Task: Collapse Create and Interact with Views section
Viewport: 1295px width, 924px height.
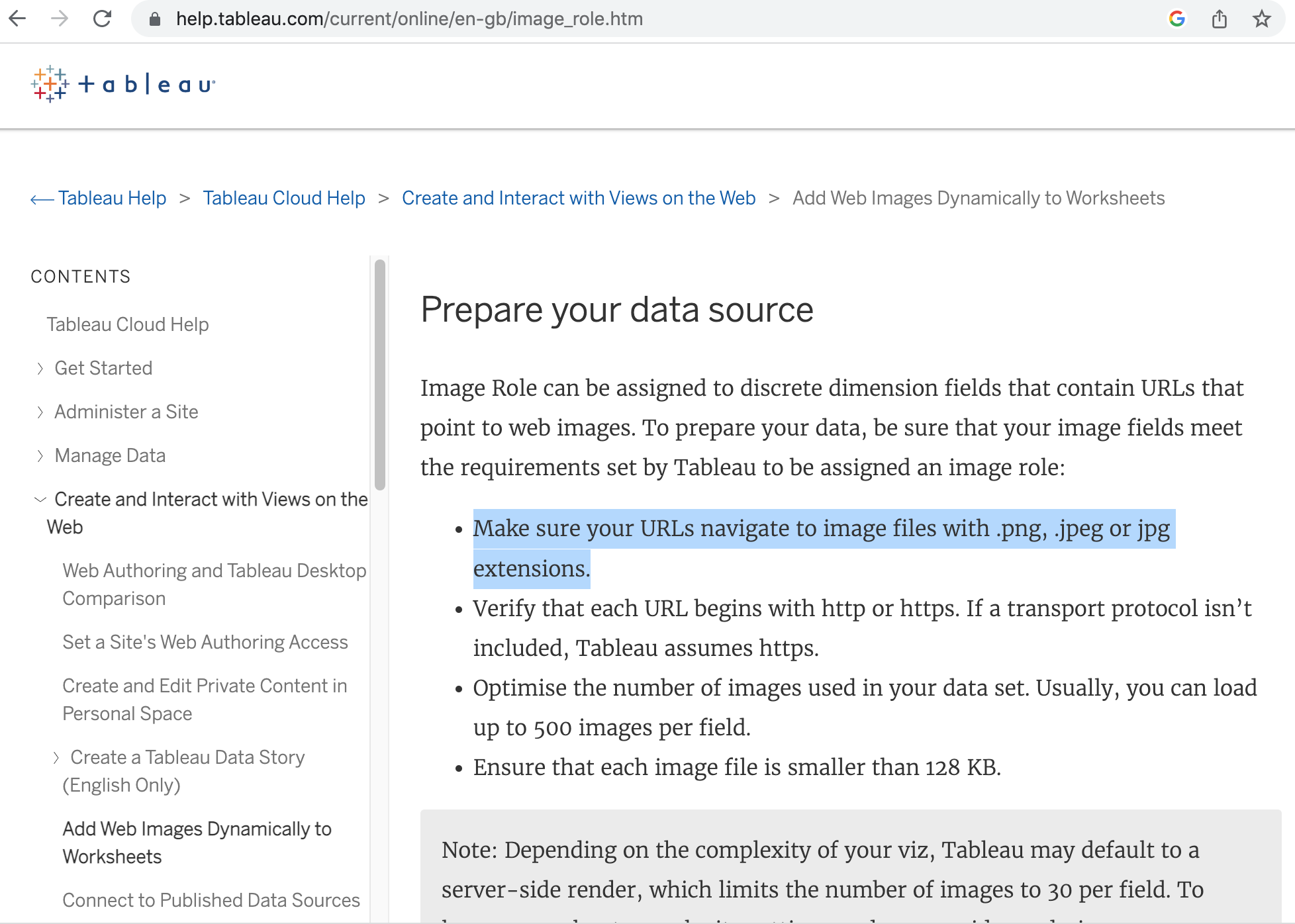Action: click(40, 500)
